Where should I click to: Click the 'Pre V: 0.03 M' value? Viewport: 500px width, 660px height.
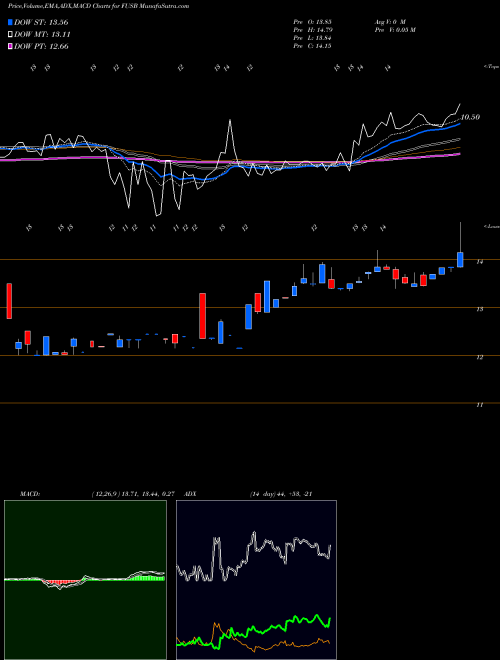(x=394, y=30)
